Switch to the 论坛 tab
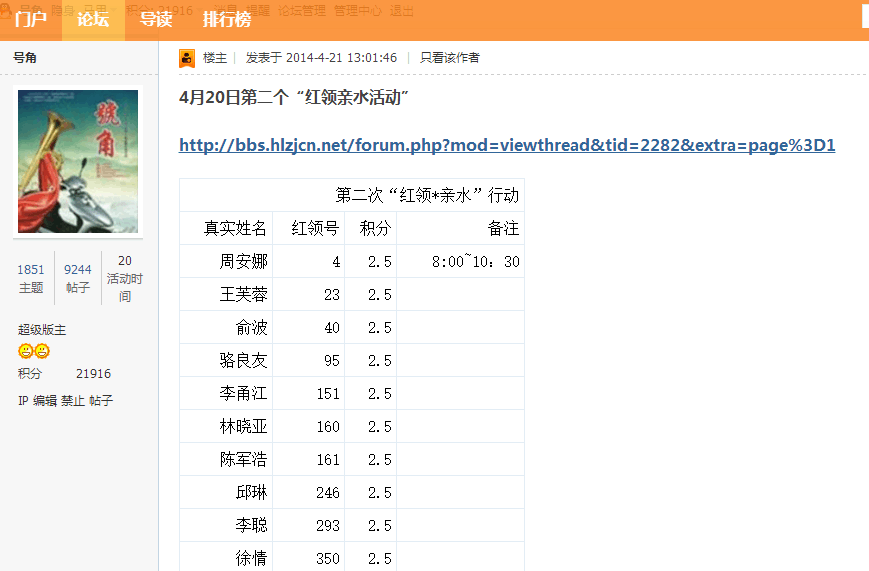This screenshot has width=869, height=571. (x=93, y=19)
